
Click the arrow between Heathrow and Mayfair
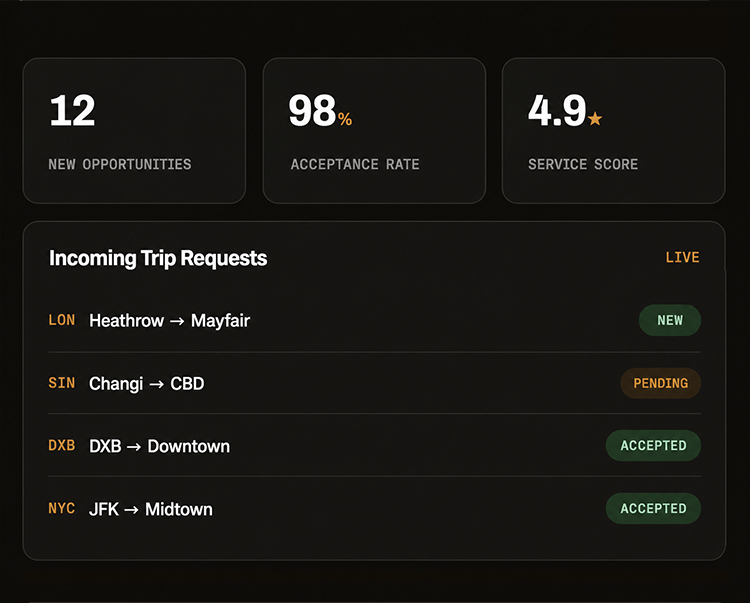[177, 321]
